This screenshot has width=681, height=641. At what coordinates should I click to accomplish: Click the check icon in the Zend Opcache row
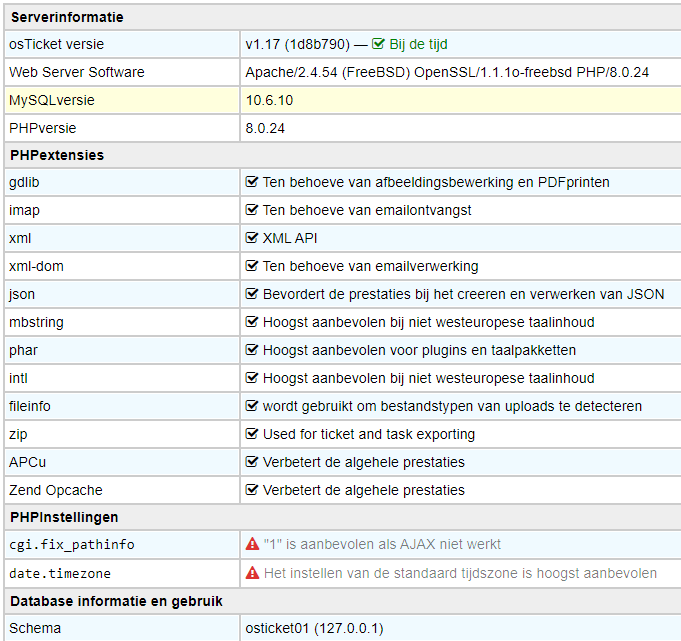251,489
